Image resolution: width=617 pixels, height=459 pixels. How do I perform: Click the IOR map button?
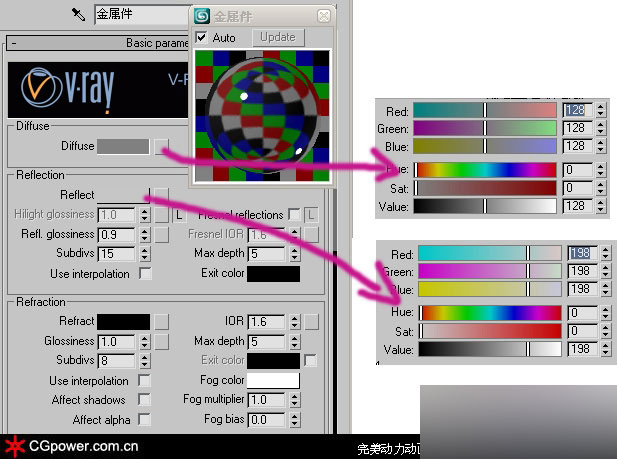pyautogui.click(x=311, y=322)
